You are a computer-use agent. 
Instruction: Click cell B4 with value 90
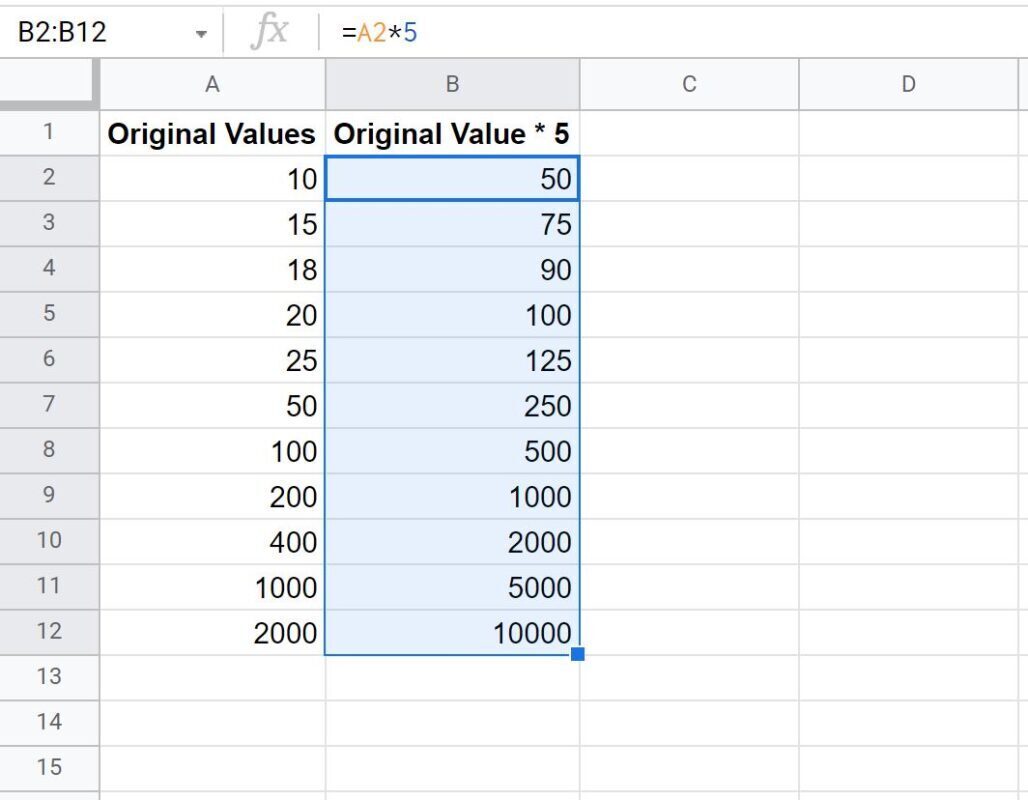[x=452, y=269]
